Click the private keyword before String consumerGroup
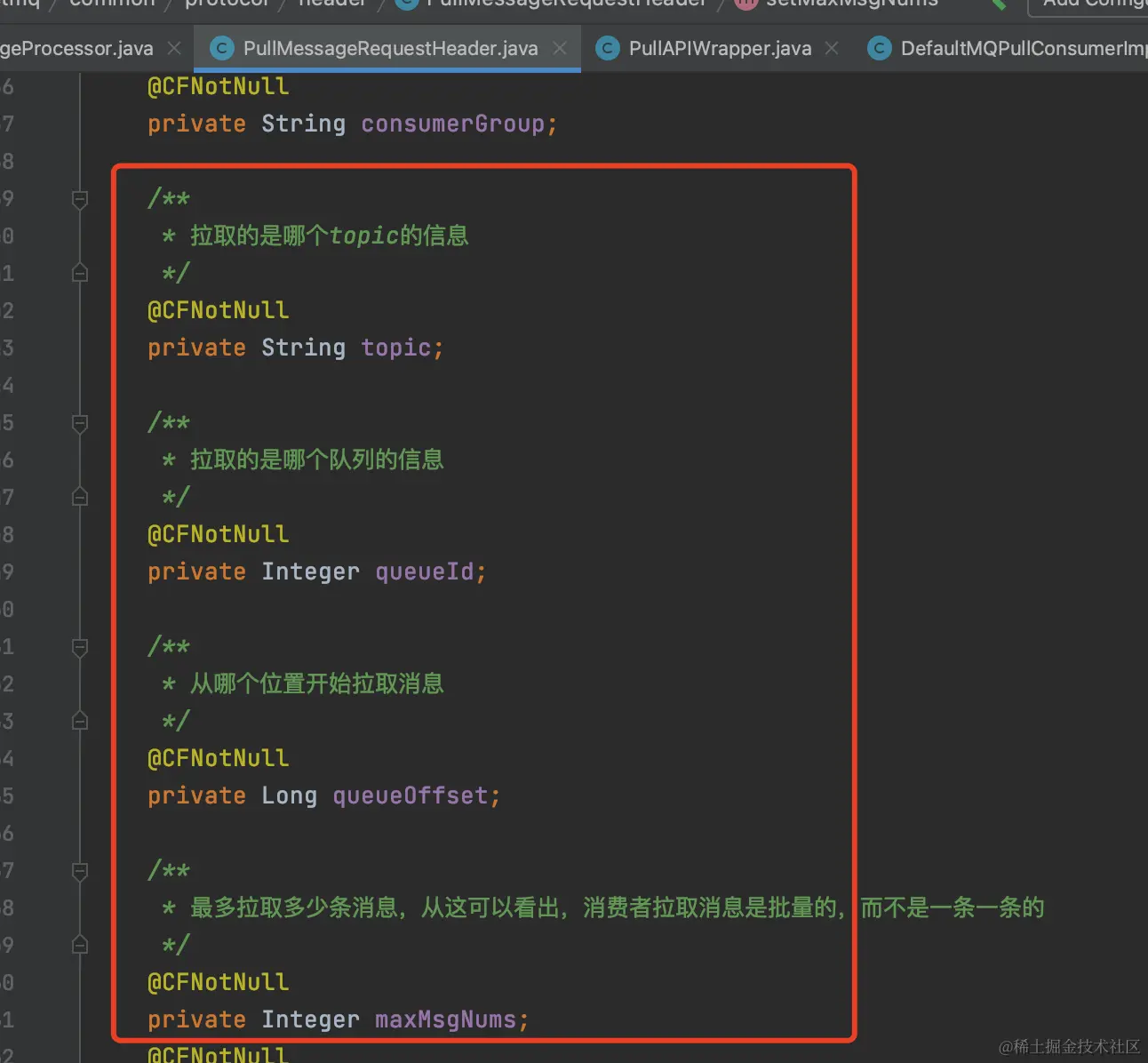This screenshot has height=1063, width=1148. click(x=196, y=124)
